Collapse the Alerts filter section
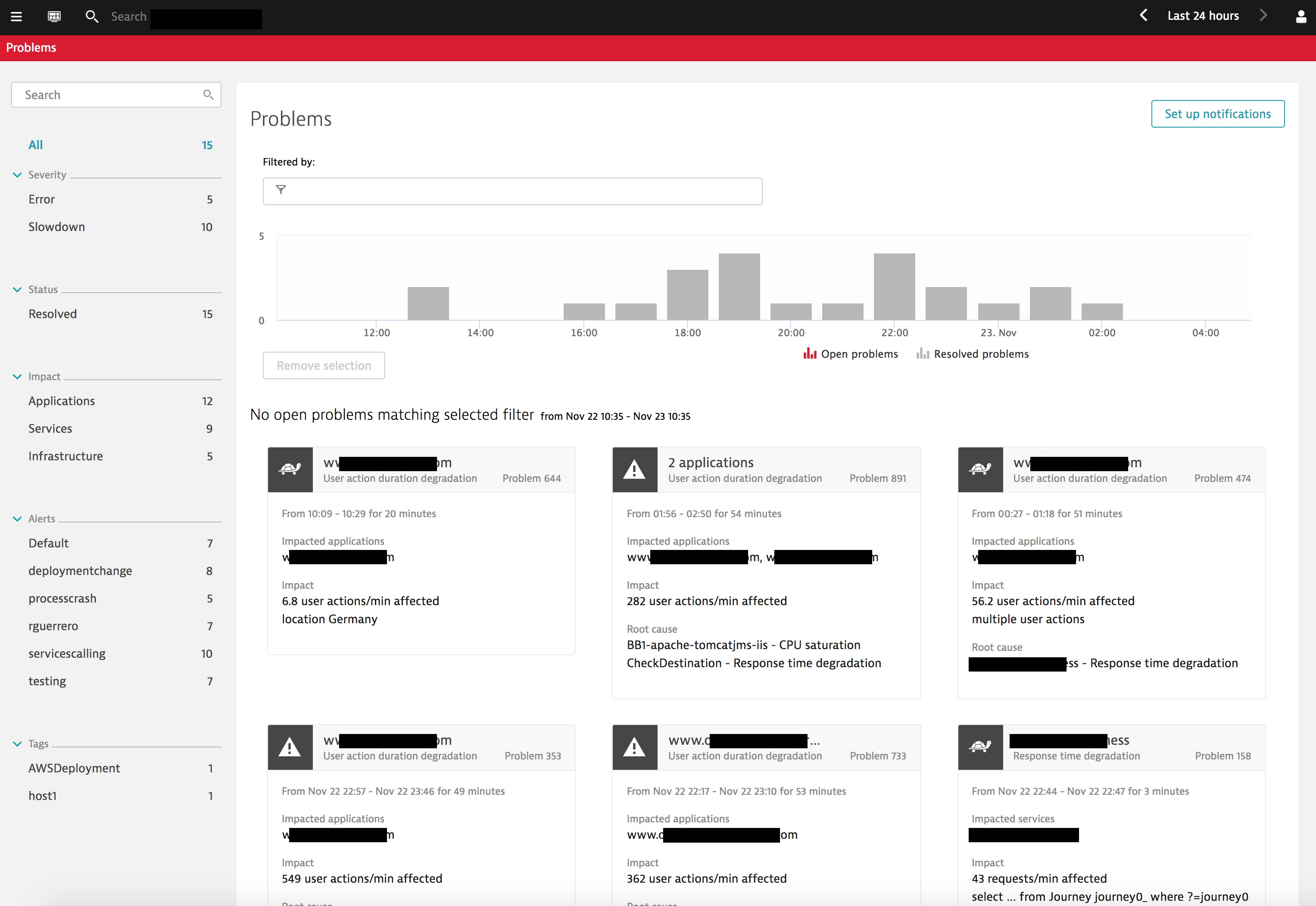 (17, 519)
